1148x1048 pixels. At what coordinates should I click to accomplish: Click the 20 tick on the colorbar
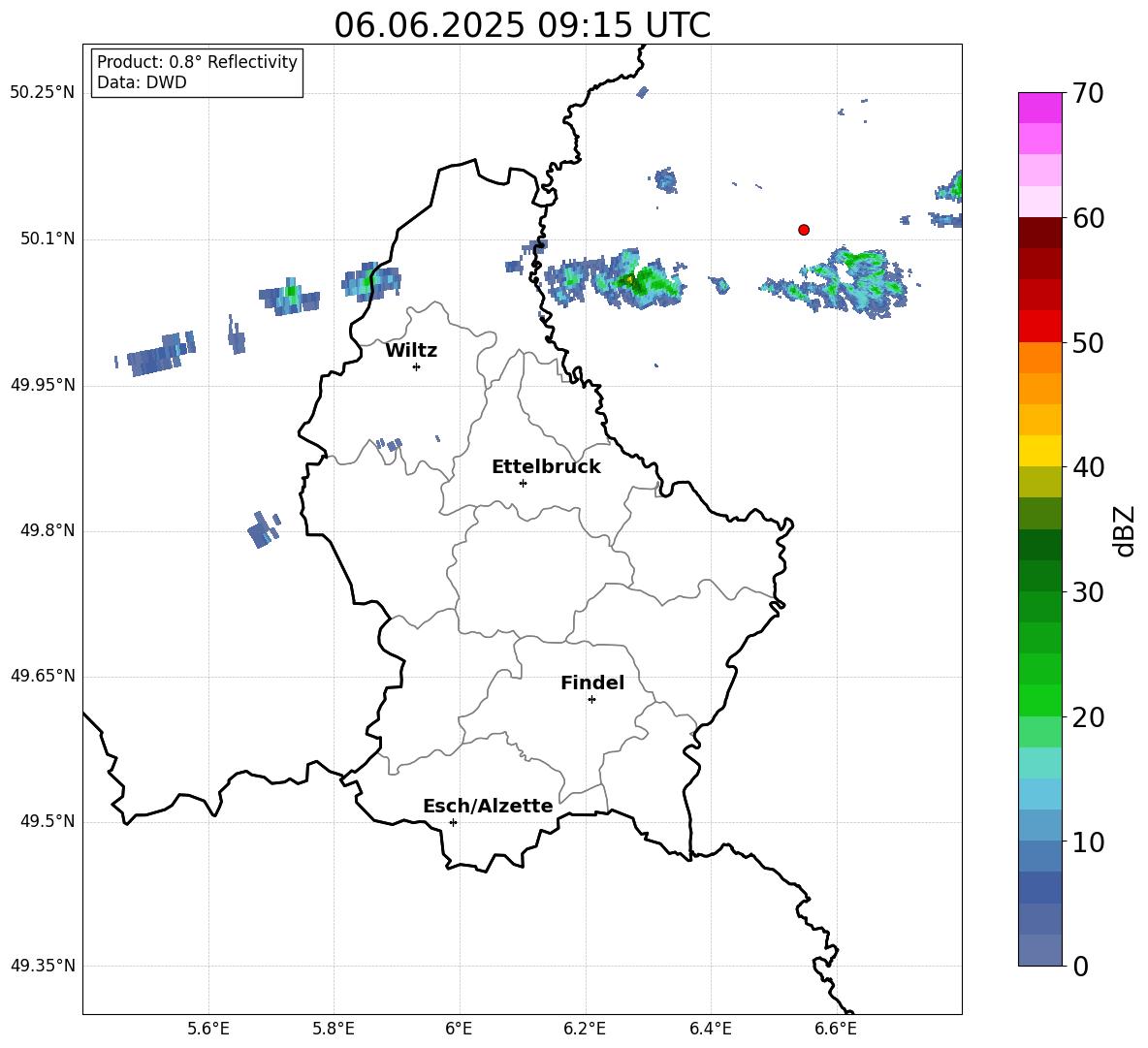[x=1088, y=717]
